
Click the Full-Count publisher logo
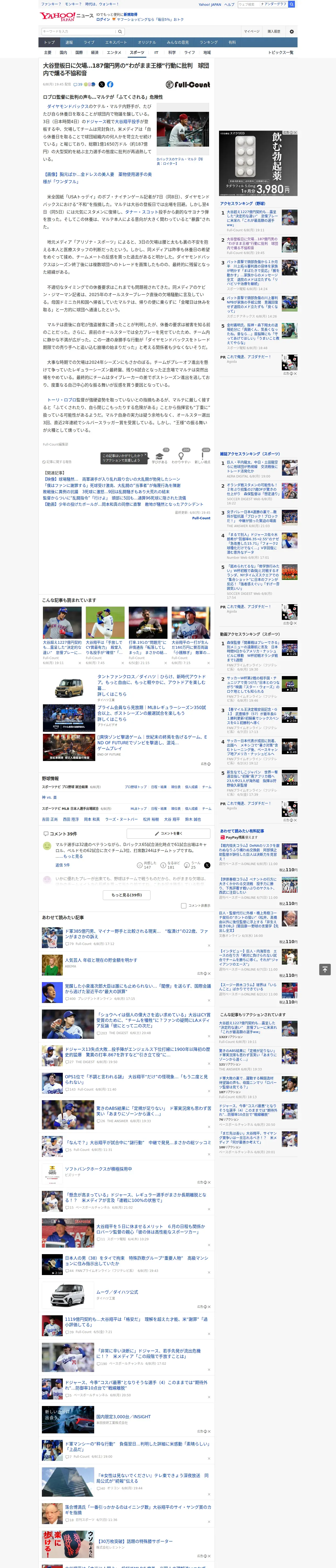[188, 85]
